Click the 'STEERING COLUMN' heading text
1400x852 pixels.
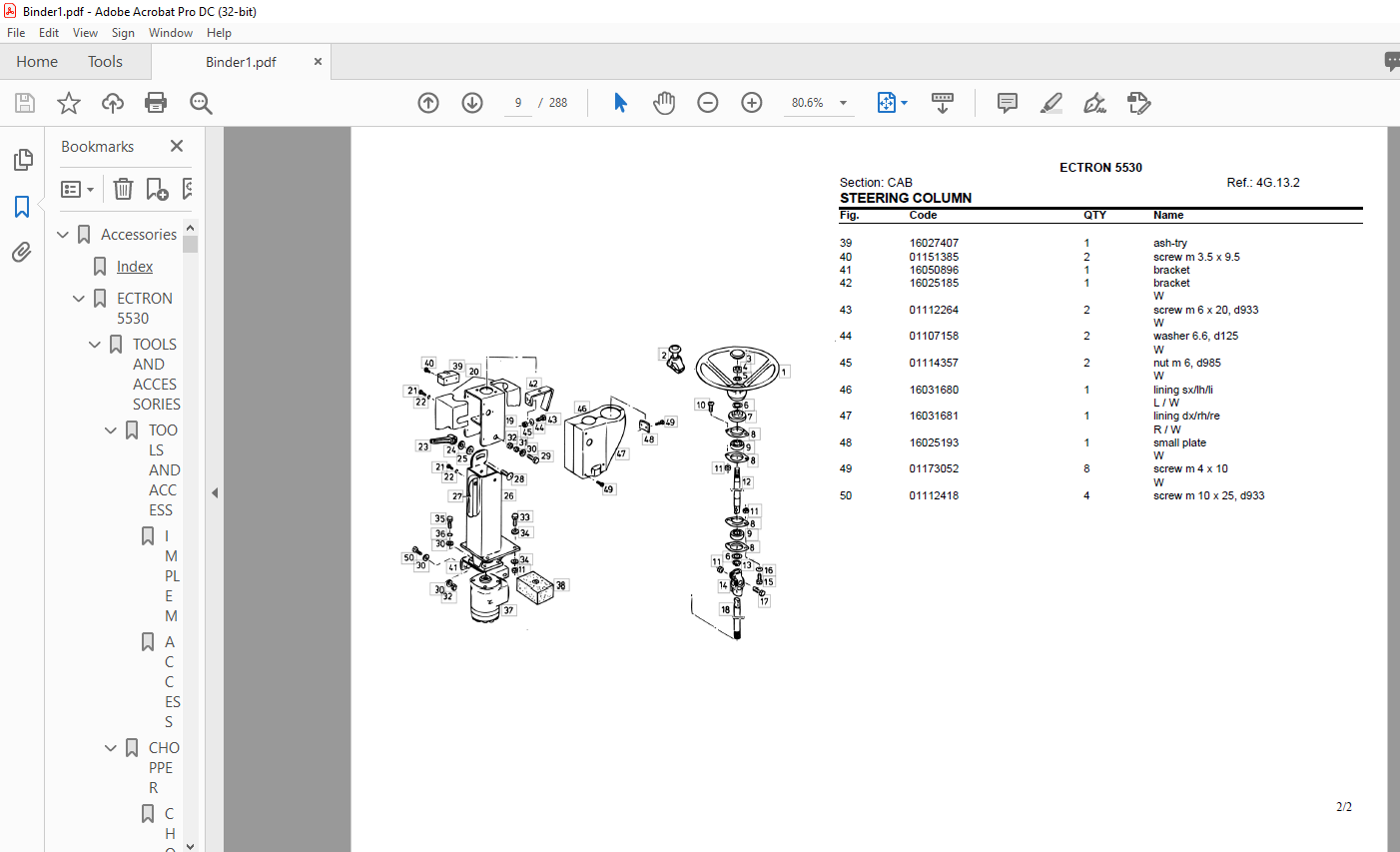point(906,198)
